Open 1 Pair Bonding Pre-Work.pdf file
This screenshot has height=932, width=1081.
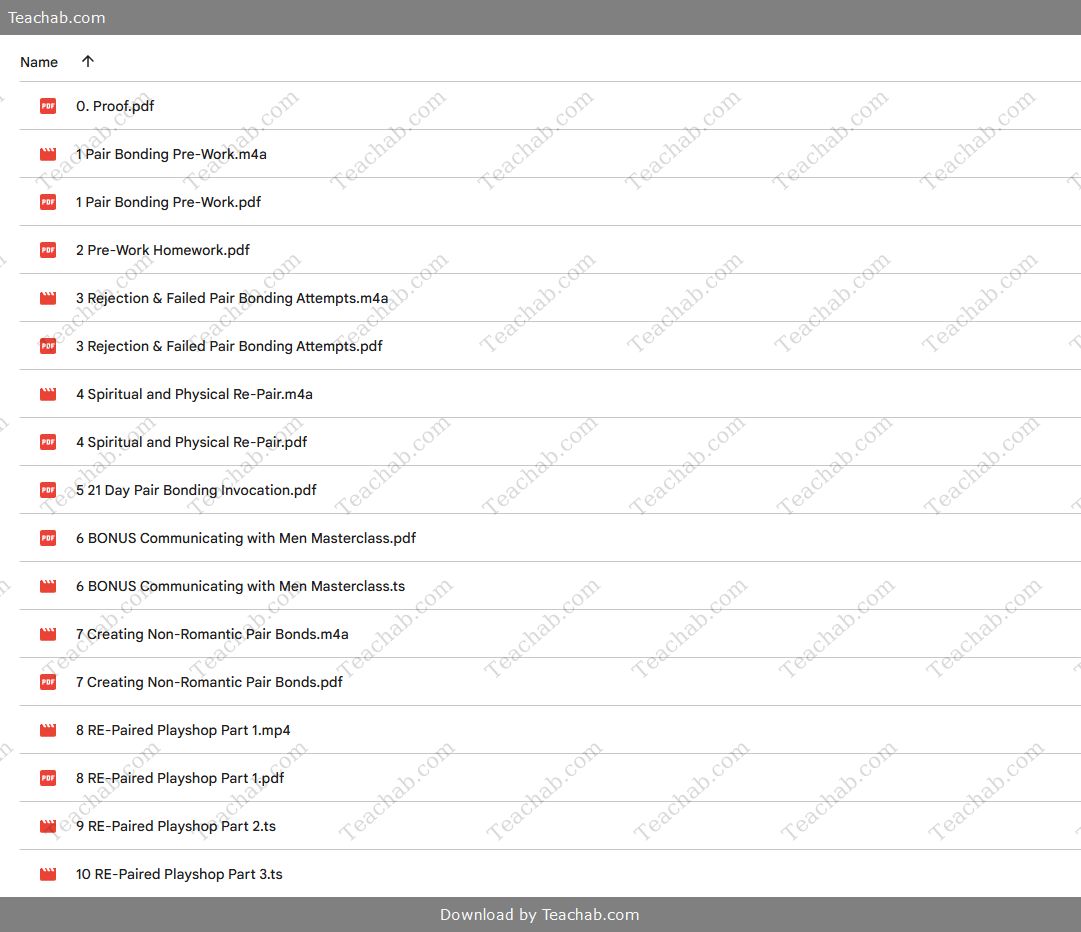pos(168,202)
